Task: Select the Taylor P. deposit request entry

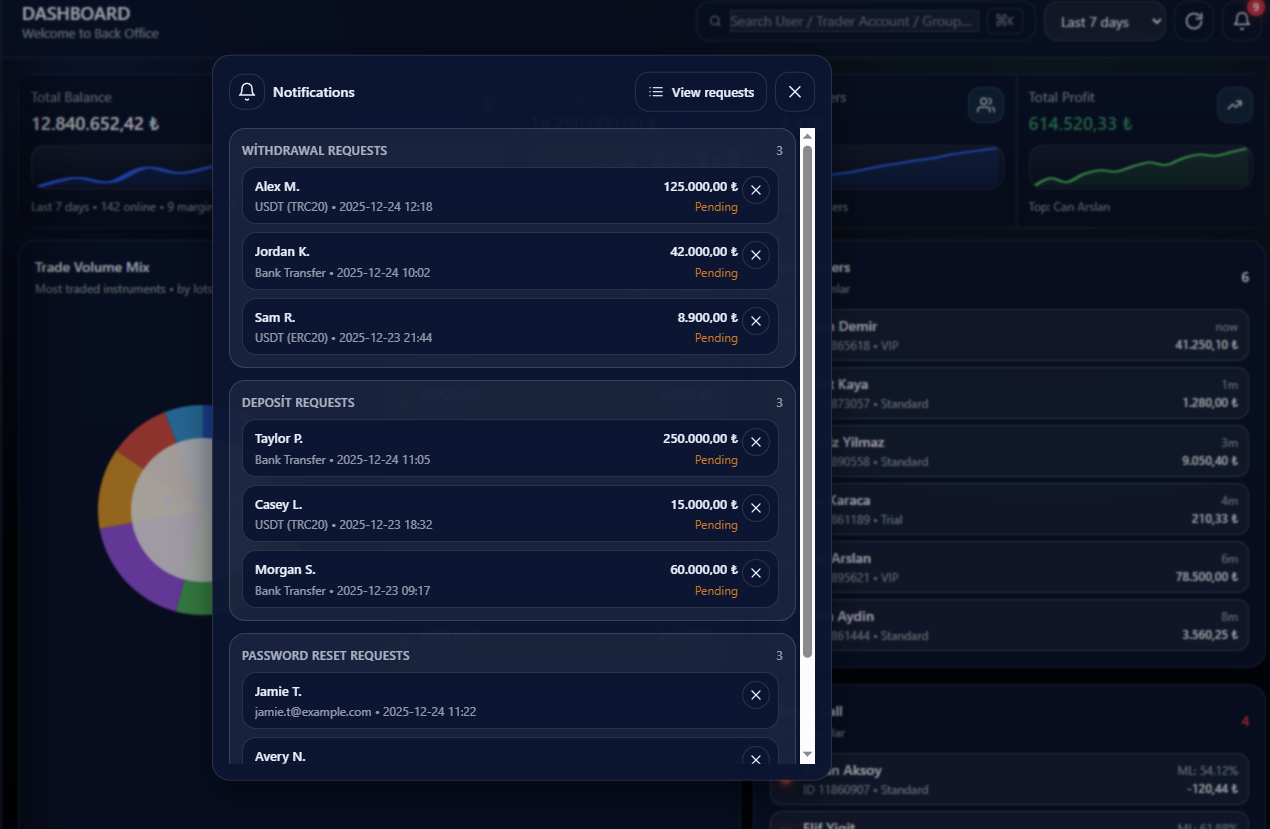Action: [x=450, y=448]
